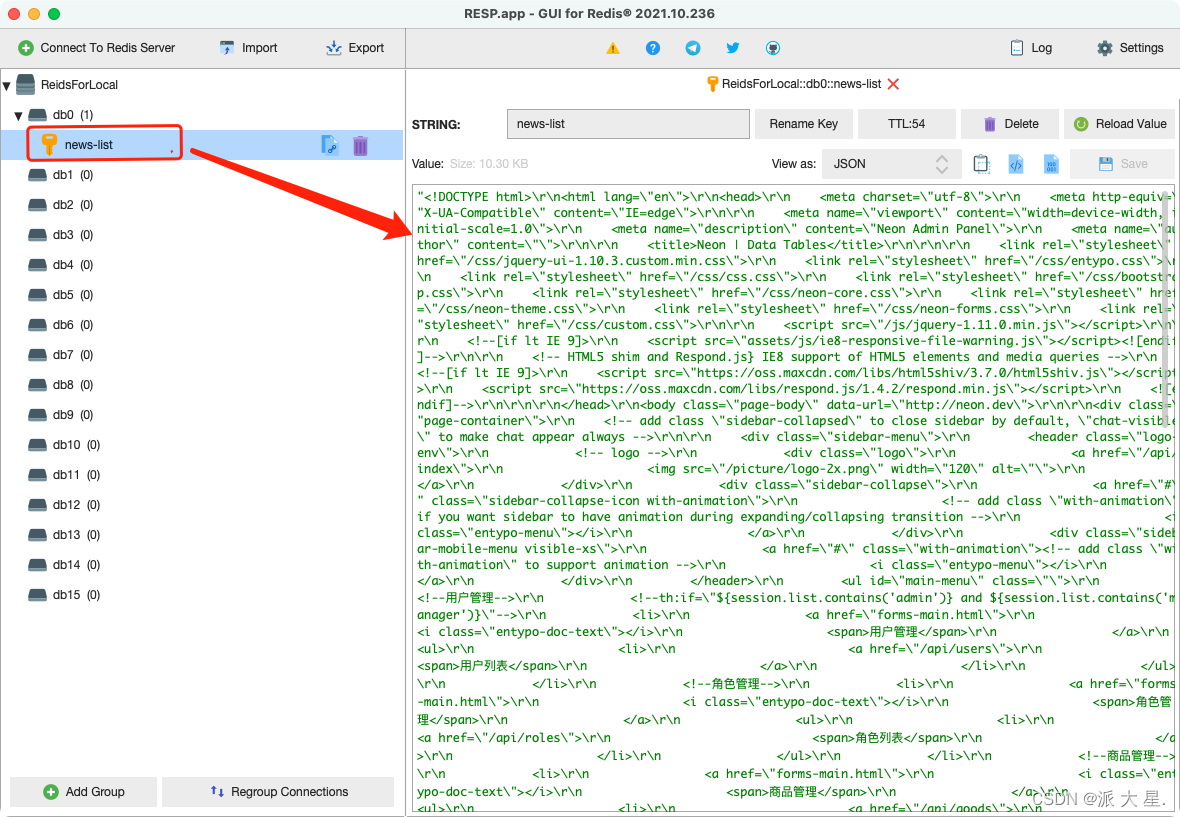1180x817 pixels.
Task: Click the Reload Value button
Action: pyautogui.click(x=1119, y=124)
